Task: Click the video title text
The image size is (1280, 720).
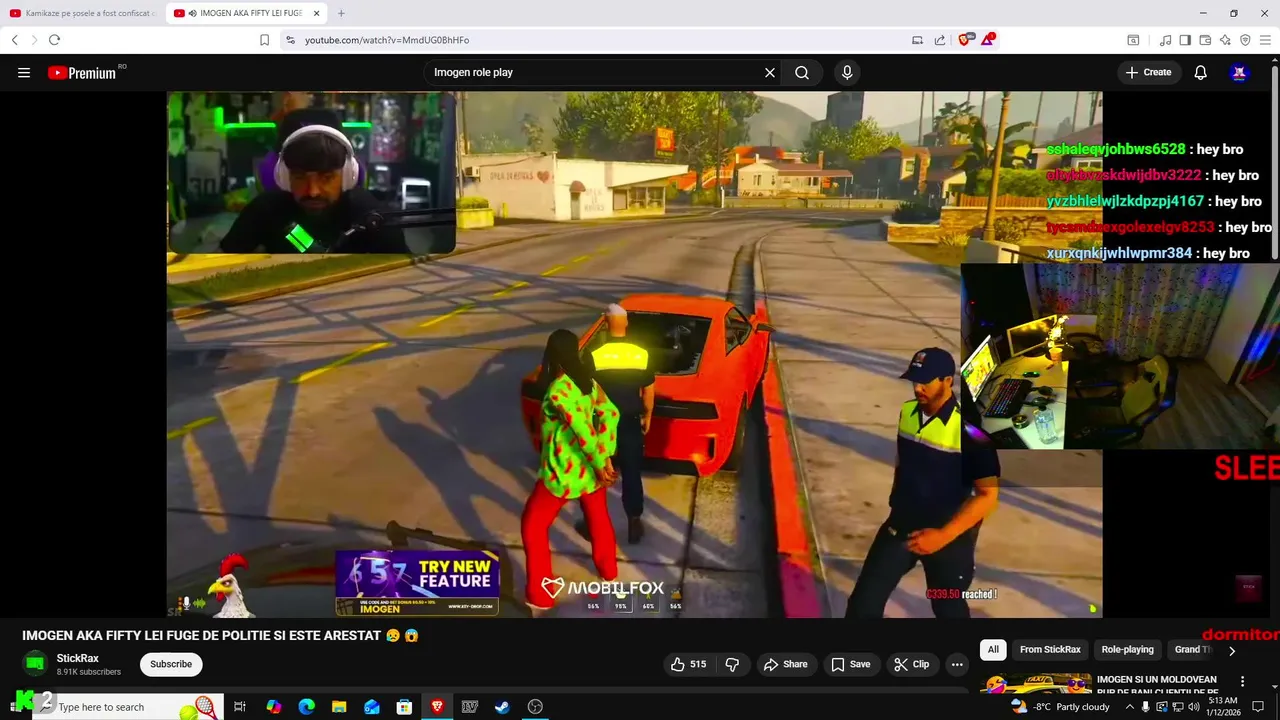Action: [x=220, y=635]
